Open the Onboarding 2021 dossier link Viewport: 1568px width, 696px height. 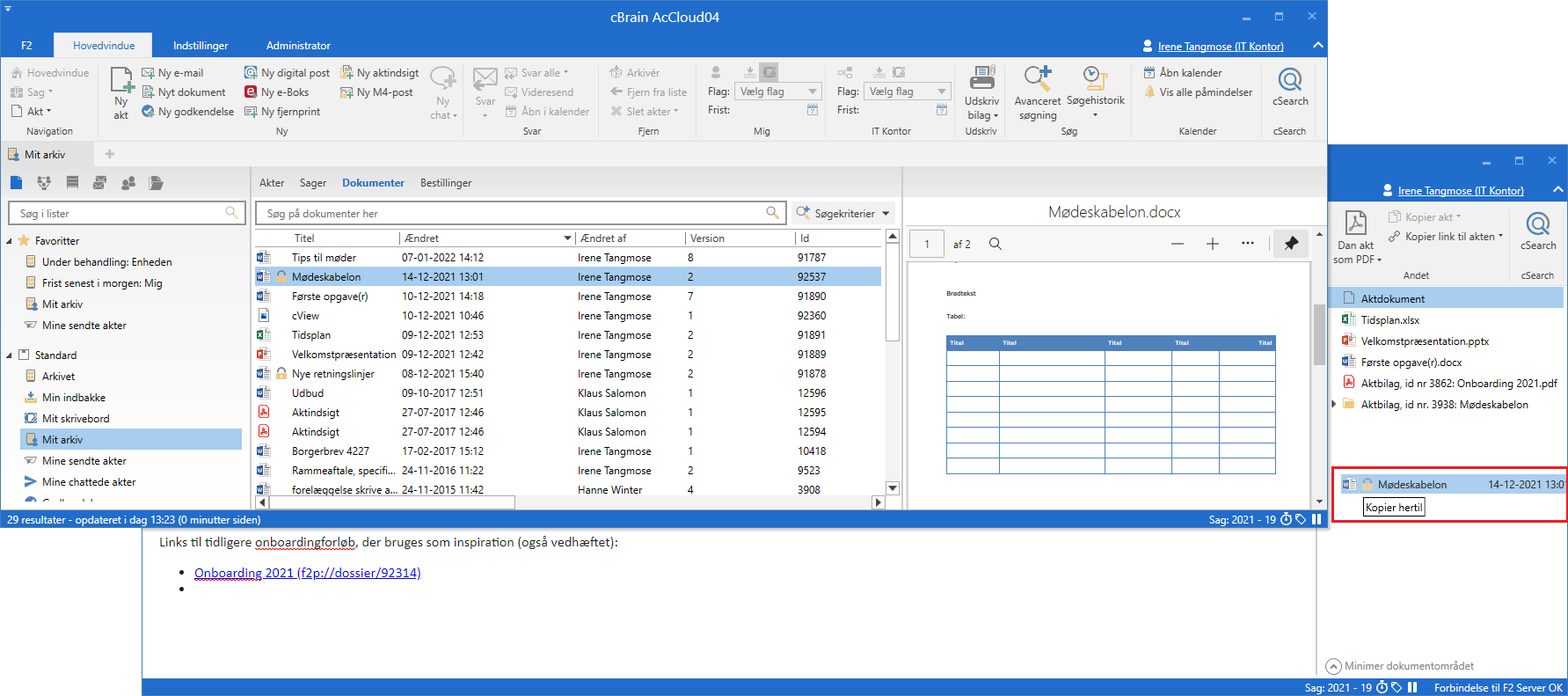coord(308,573)
